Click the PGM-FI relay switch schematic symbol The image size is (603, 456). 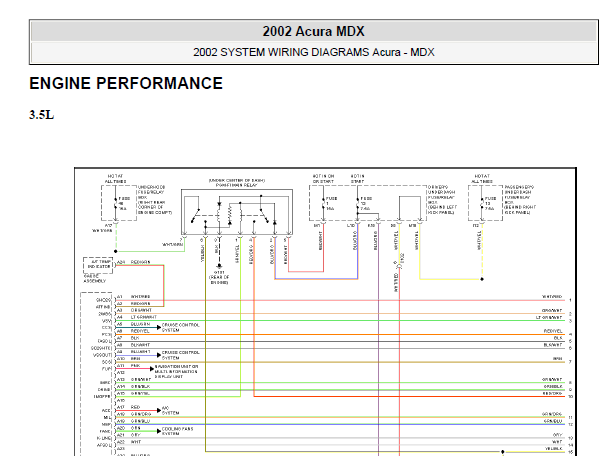click(237, 211)
